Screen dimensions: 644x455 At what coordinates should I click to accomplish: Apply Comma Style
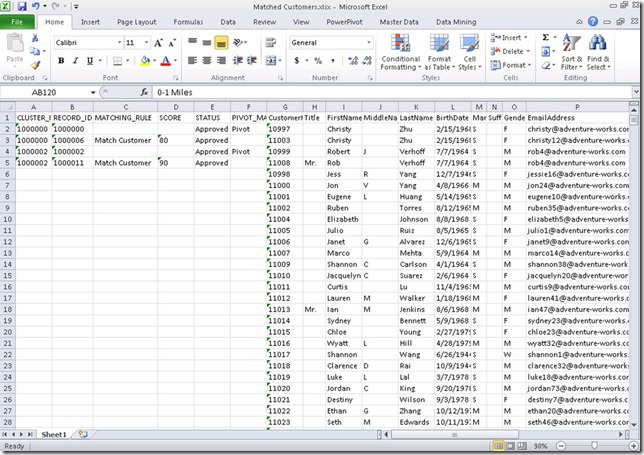pyautogui.click(x=332, y=61)
